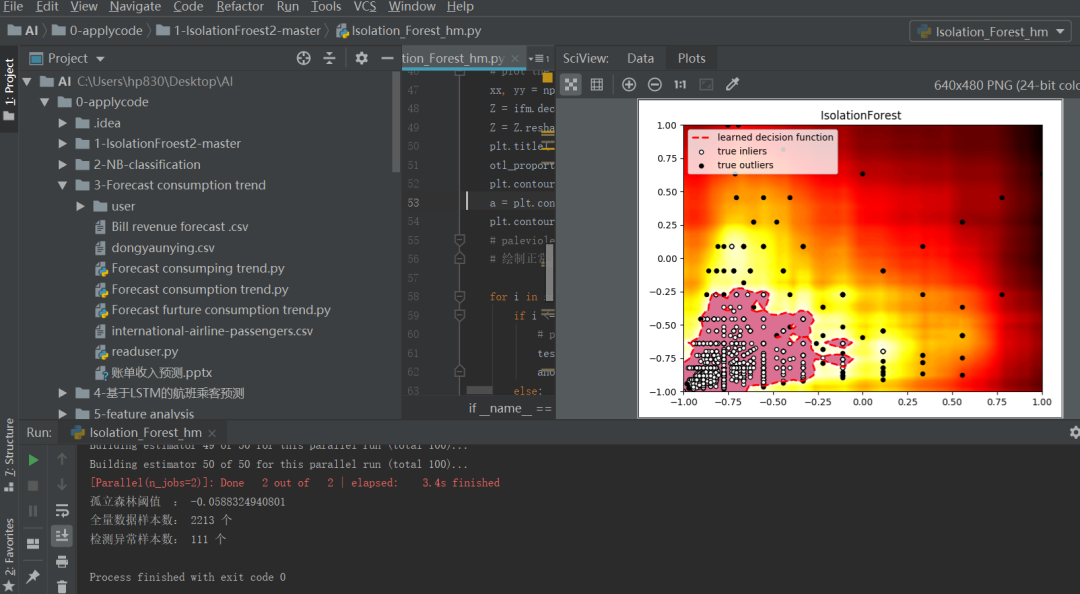
Task: Click the clear all trash icon in Run panel
Action: coord(62,586)
